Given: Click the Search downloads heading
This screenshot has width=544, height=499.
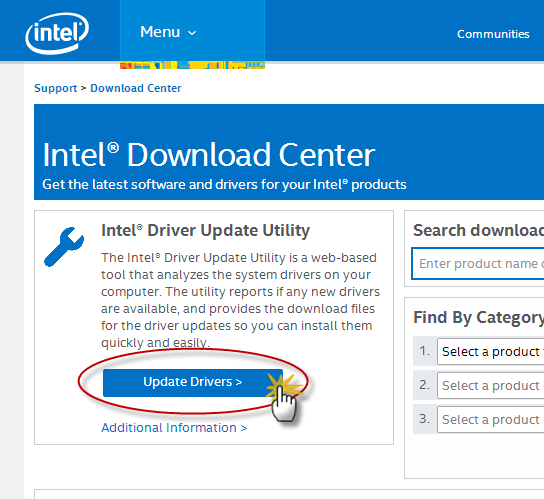Looking at the screenshot, I should pos(478,230).
